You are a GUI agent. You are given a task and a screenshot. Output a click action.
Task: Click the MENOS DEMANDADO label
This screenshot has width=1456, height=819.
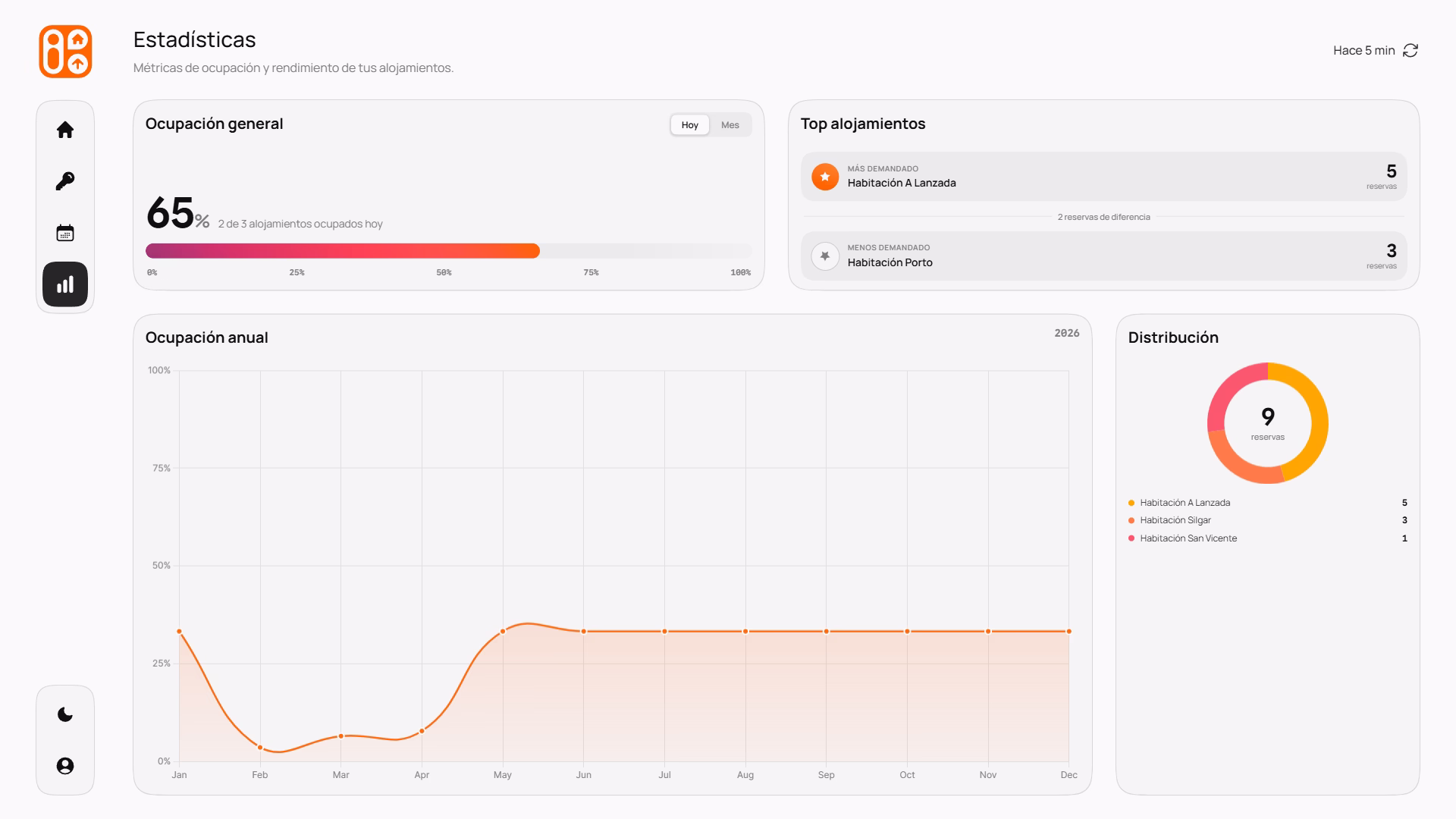pos(889,248)
